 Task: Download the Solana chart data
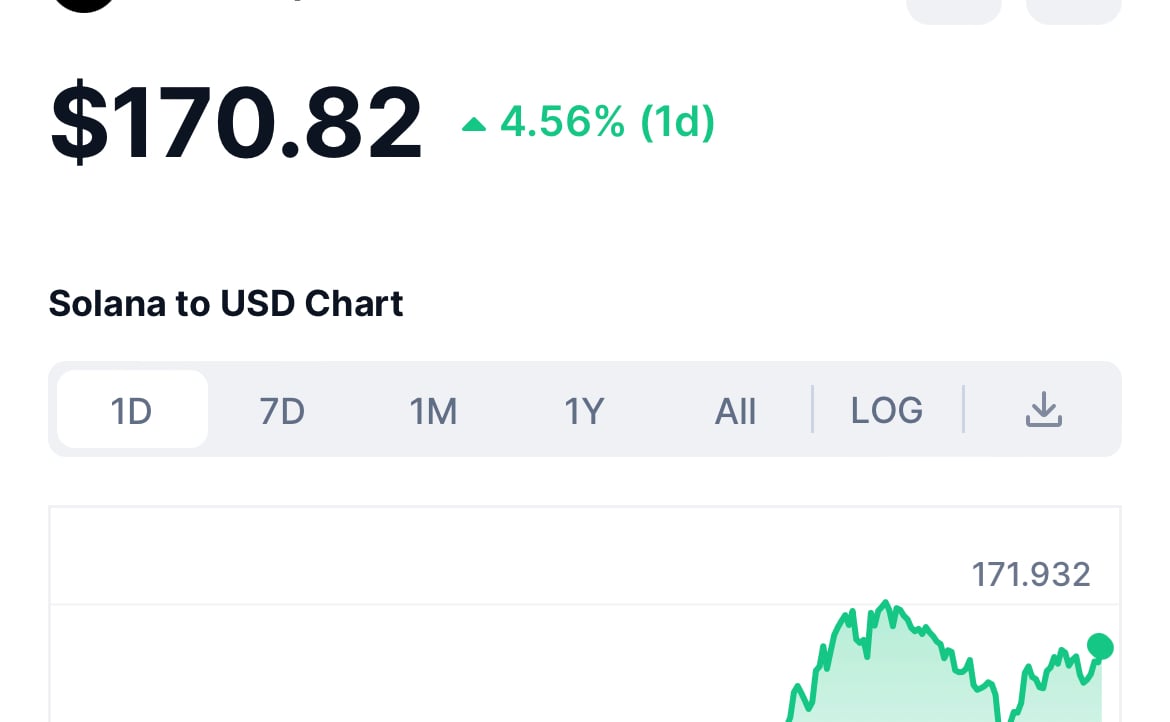(x=1044, y=410)
